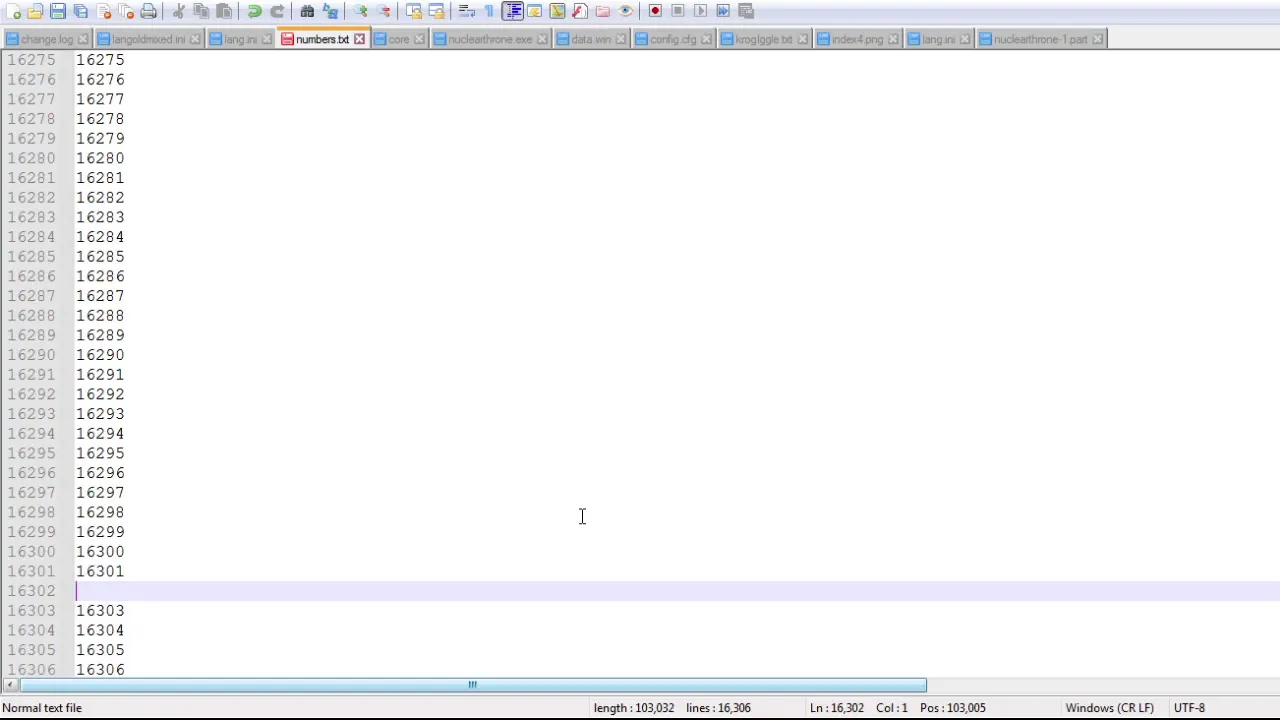Click the 'Normal text file' status label
This screenshot has height=720, width=1280.
point(42,708)
